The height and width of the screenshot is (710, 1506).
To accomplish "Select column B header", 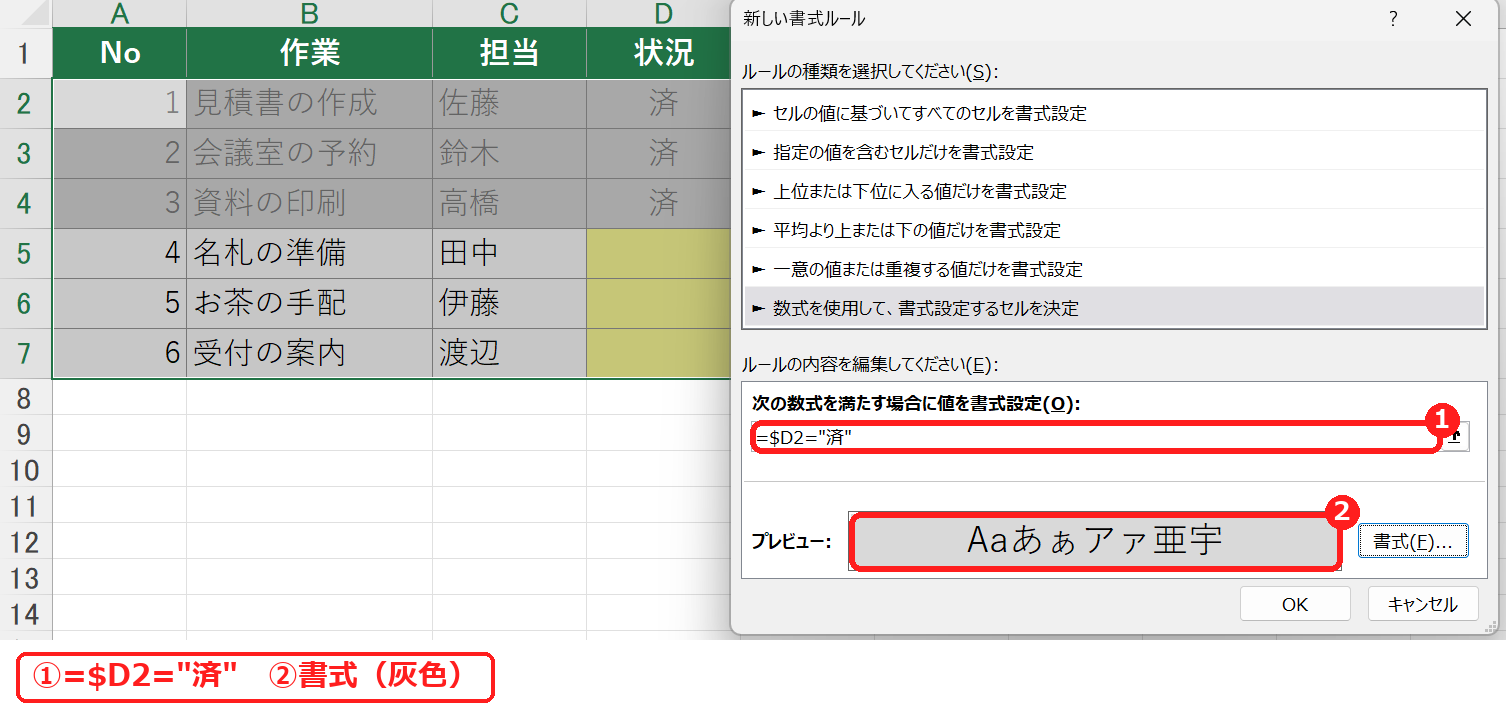I will (309, 13).
